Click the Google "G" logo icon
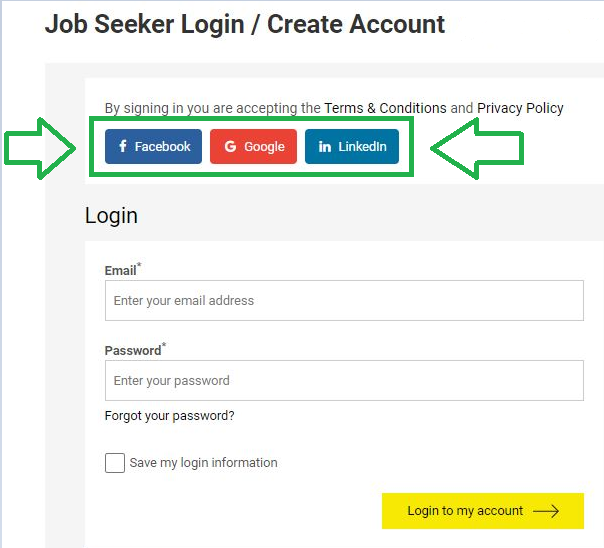The width and height of the screenshot is (604, 548). click(x=230, y=147)
